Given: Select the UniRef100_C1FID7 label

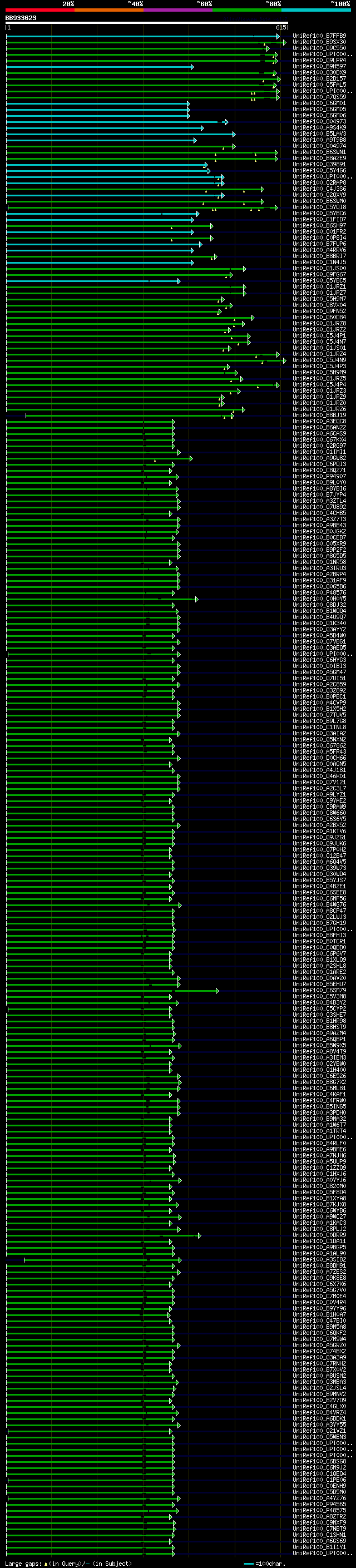Looking at the screenshot, I should pyautogui.click(x=319, y=220).
